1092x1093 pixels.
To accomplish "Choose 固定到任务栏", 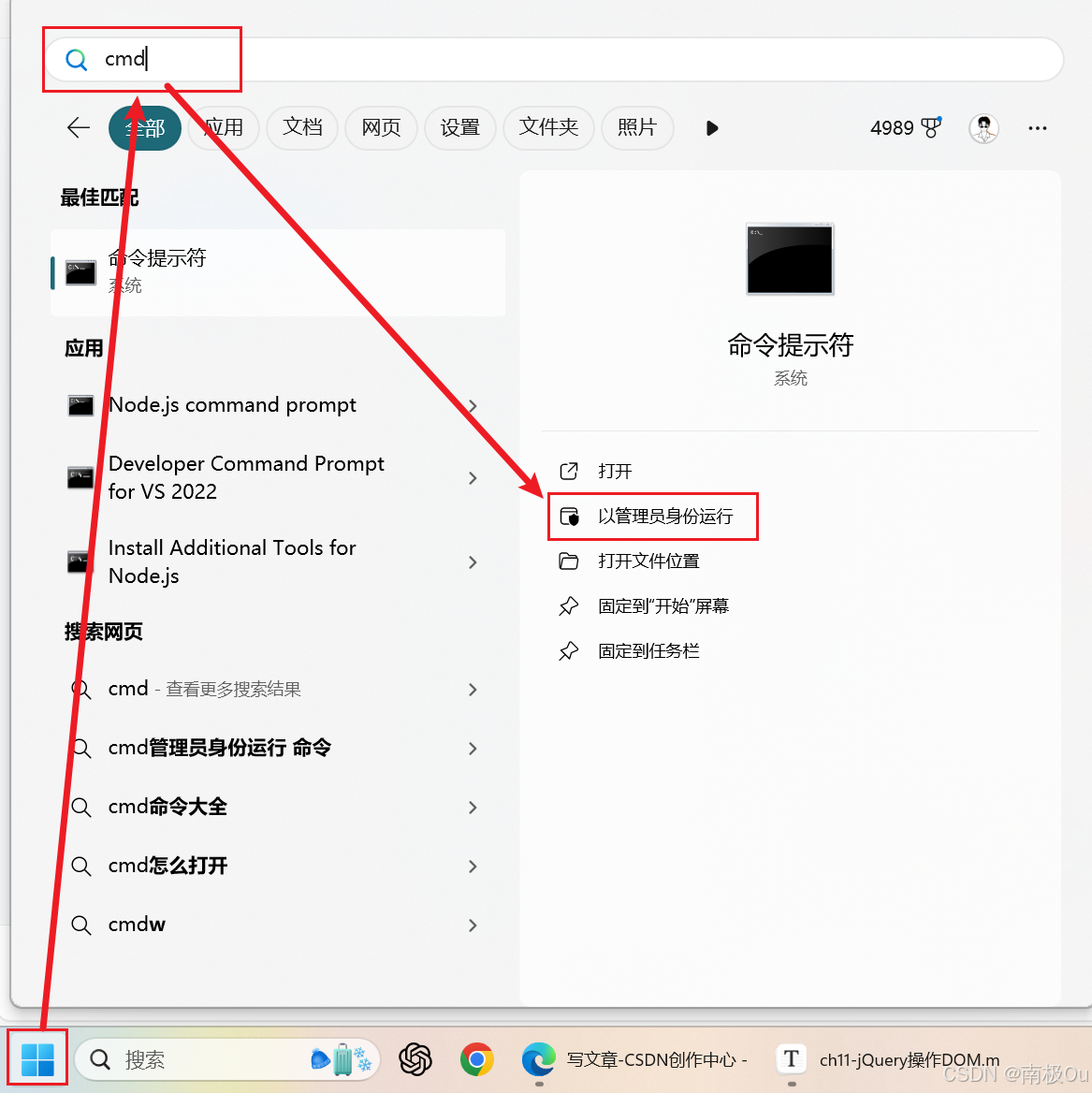I will (x=648, y=651).
